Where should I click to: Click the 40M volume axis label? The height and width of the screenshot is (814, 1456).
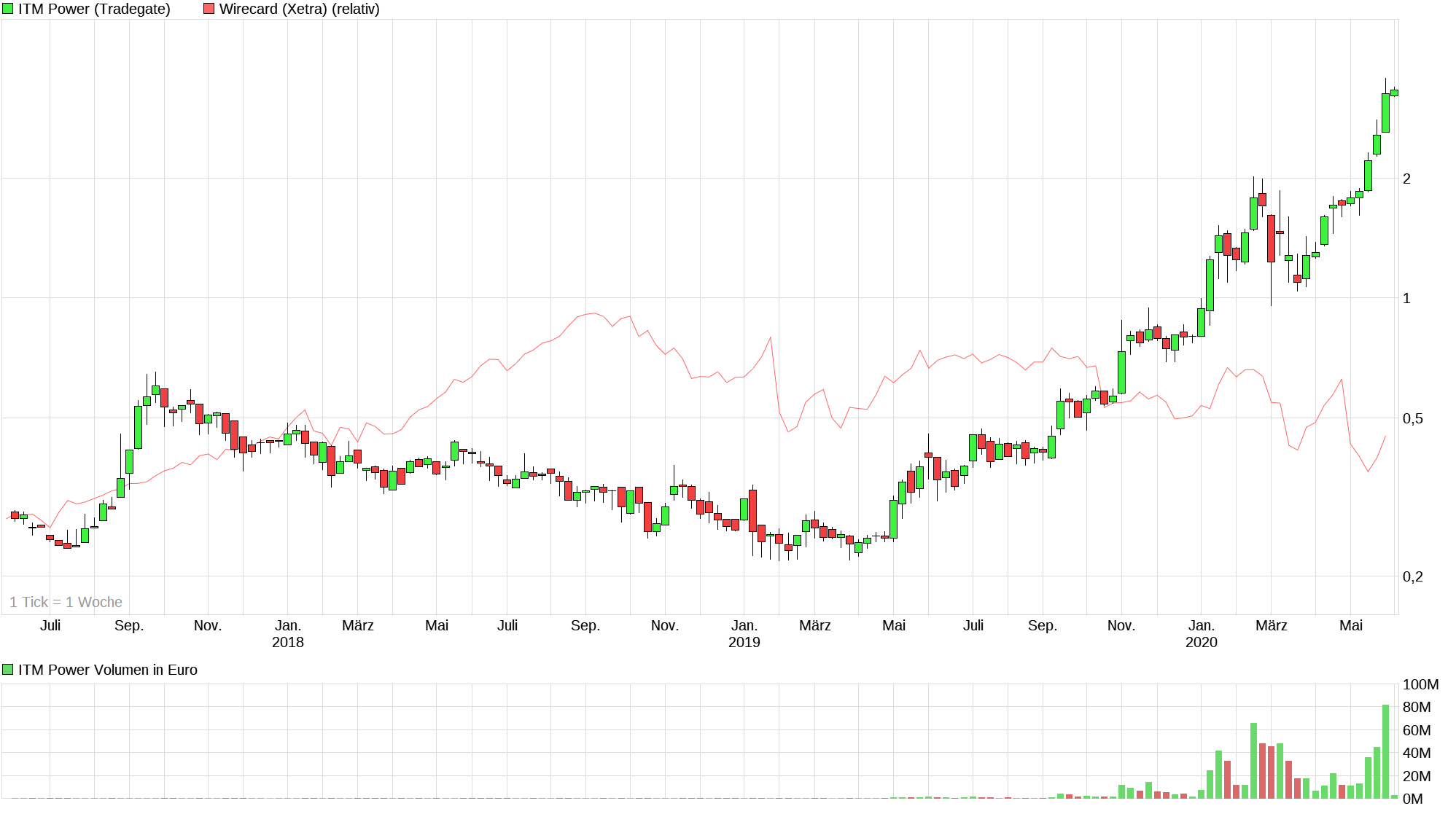(x=1416, y=753)
